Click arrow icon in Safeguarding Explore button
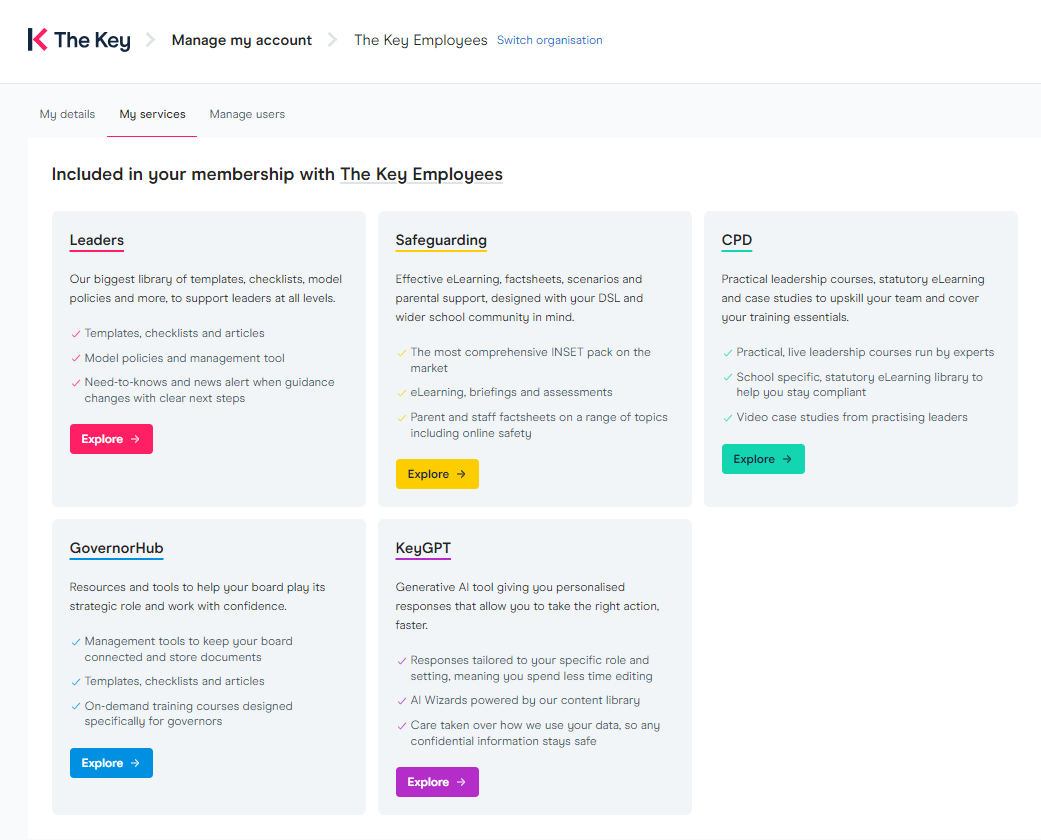Image resolution: width=1041 pixels, height=840 pixels. point(461,474)
